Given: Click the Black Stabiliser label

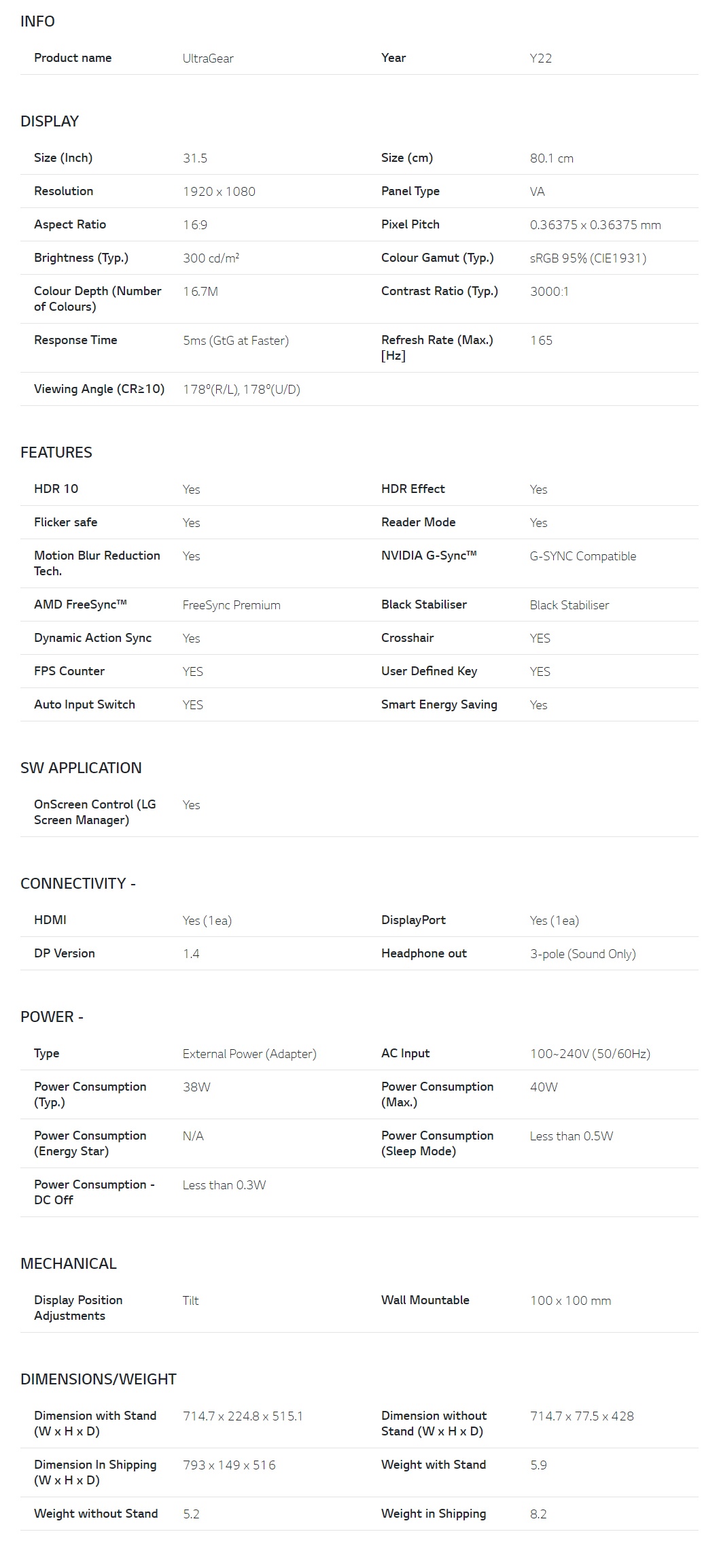Looking at the screenshot, I should (x=424, y=604).
